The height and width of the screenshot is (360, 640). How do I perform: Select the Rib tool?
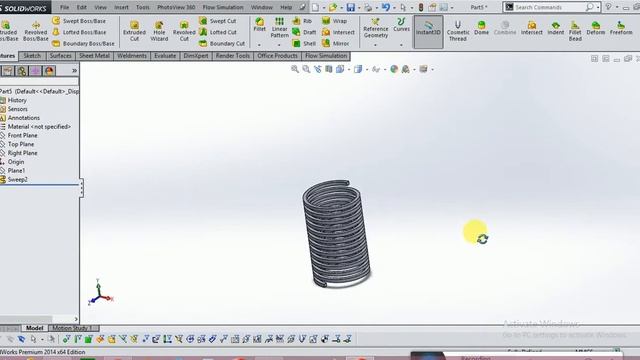click(302, 21)
